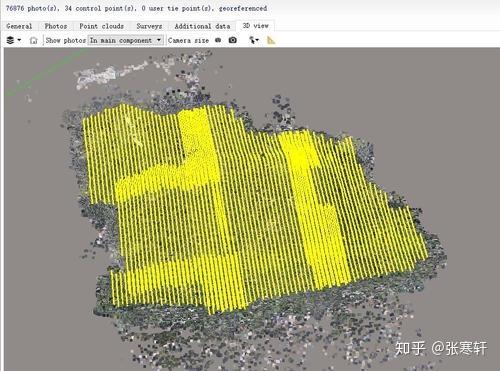The image size is (500, 371).
Task: Click the Show photos label
Action: [x=66, y=40]
